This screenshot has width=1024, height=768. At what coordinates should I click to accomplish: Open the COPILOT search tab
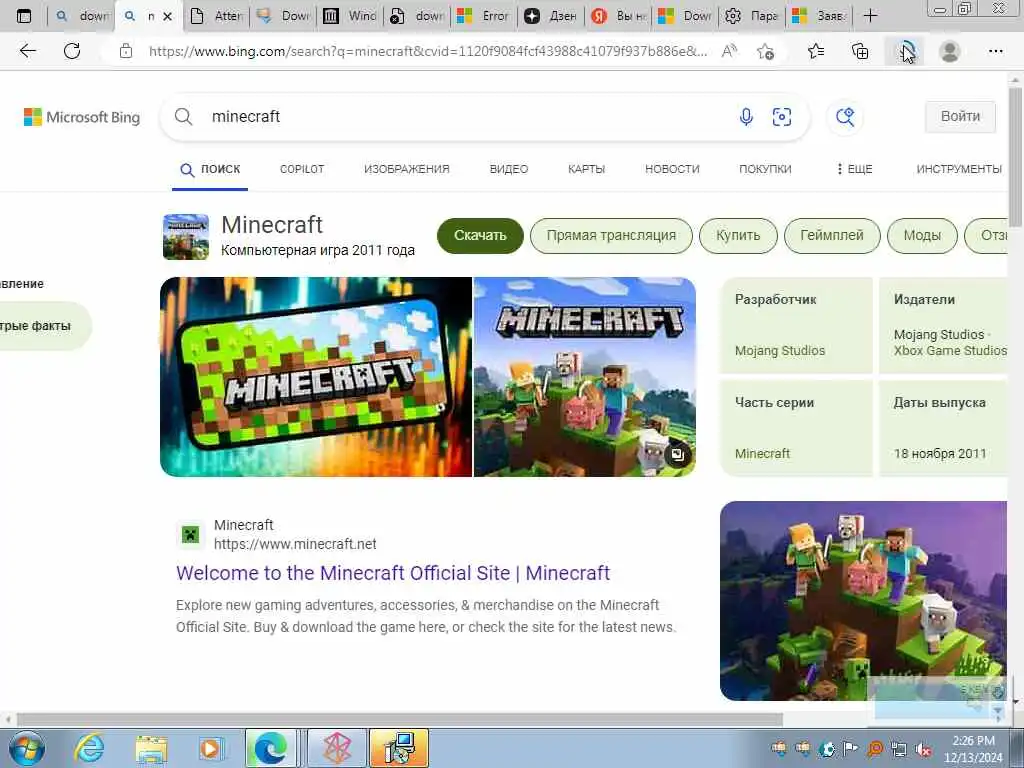pyautogui.click(x=302, y=169)
